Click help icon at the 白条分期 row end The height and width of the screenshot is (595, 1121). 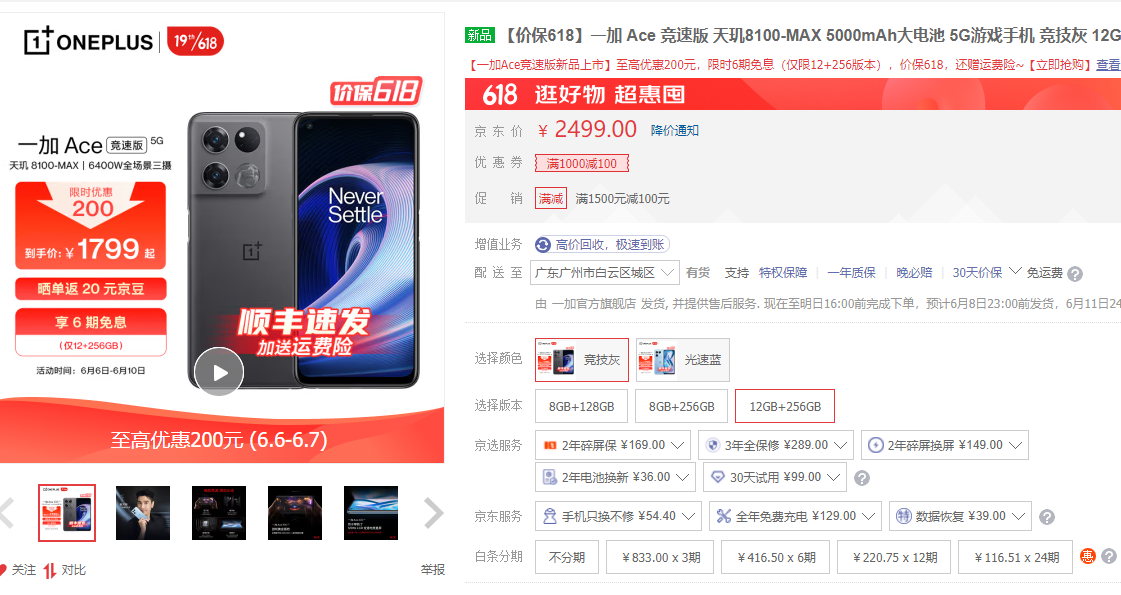pos(1109,556)
